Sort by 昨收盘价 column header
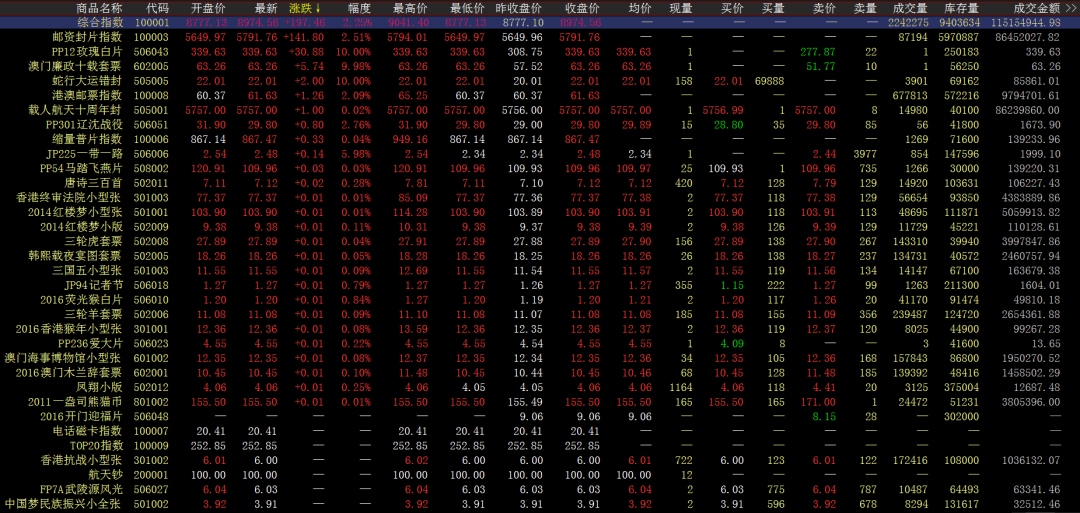Screen dimensions: 1080x513 pos(518,8)
